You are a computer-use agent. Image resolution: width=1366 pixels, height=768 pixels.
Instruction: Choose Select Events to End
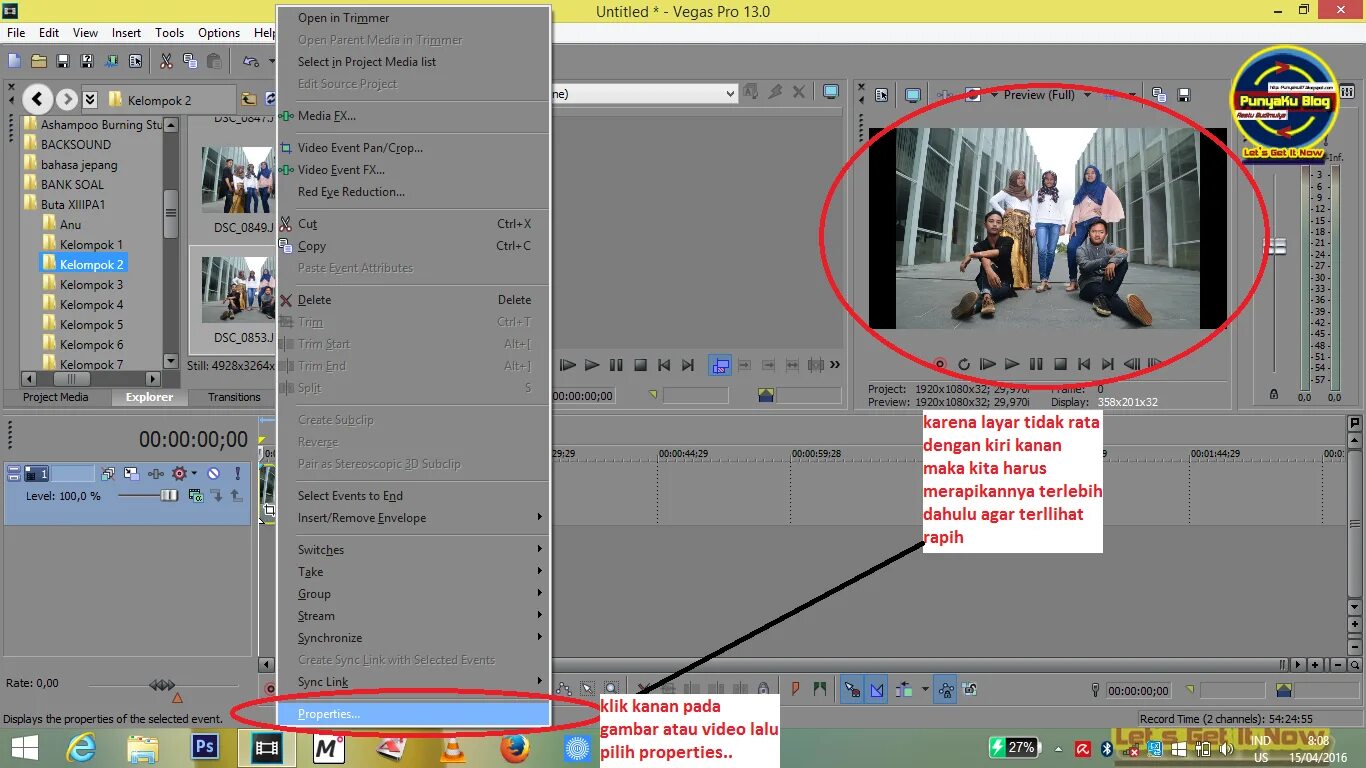[x=414, y=496]
